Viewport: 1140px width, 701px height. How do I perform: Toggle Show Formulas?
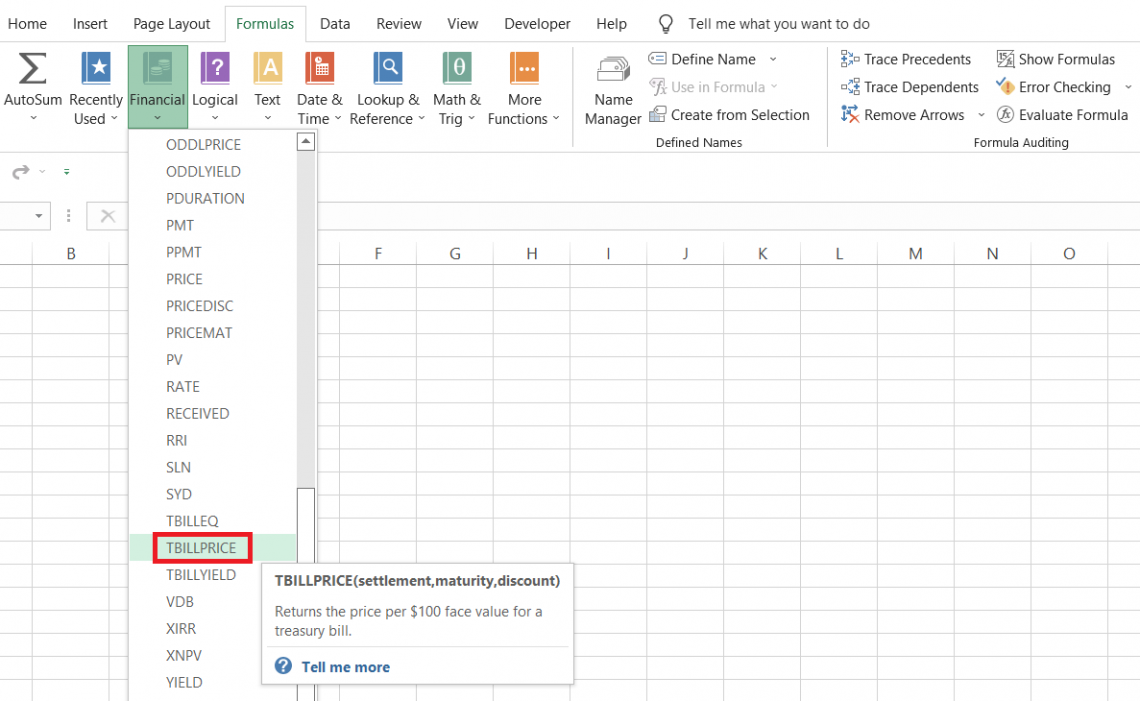[1056, 59]
